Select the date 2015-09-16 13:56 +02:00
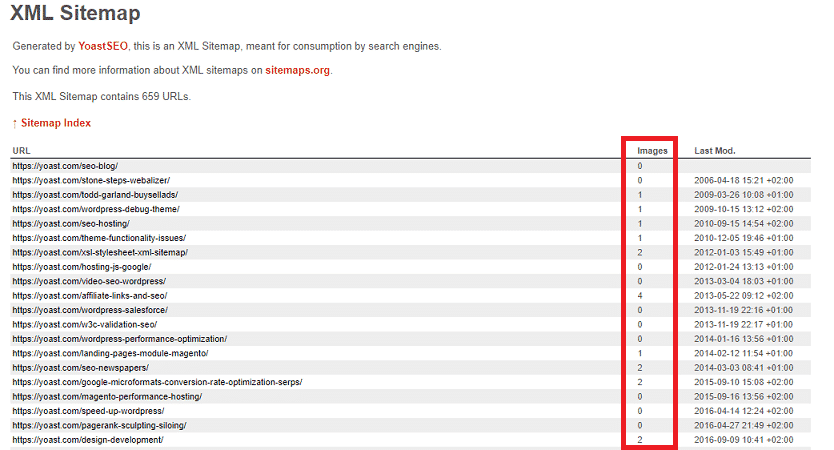The height and width of the screenshot is (450, 834). pos(744,396)
